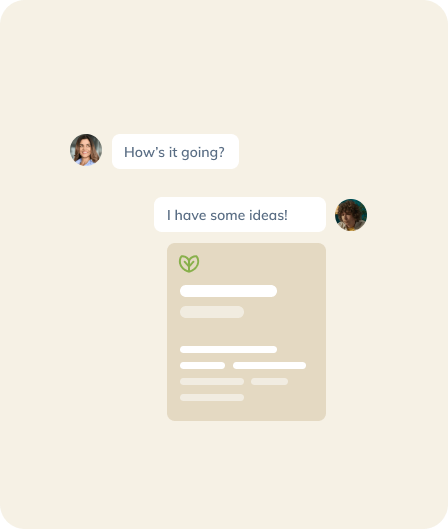Click the word "have" in the reply bubble
Image resolution: width=448 pixels, height=529 pixels.
tap(190, 215)
